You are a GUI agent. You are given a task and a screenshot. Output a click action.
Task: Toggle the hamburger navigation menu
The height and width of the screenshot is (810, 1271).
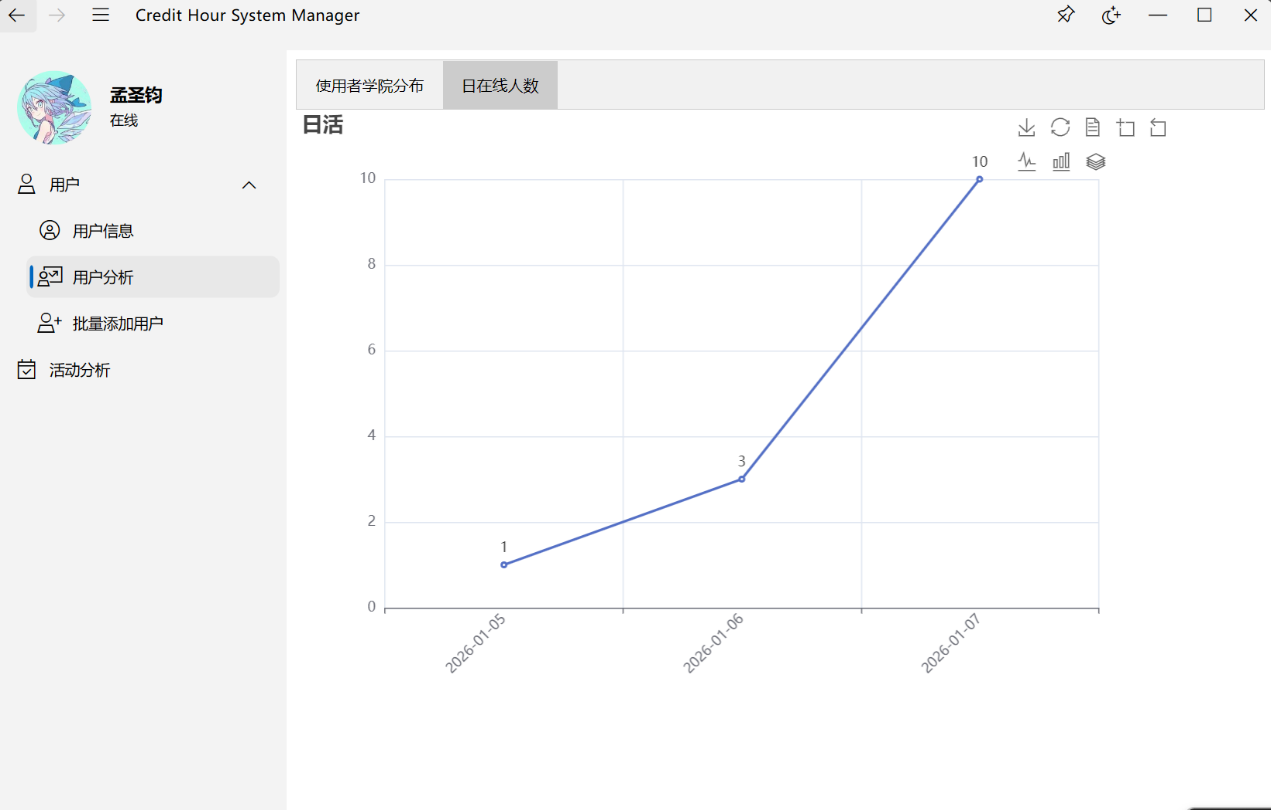pos(100,15)
